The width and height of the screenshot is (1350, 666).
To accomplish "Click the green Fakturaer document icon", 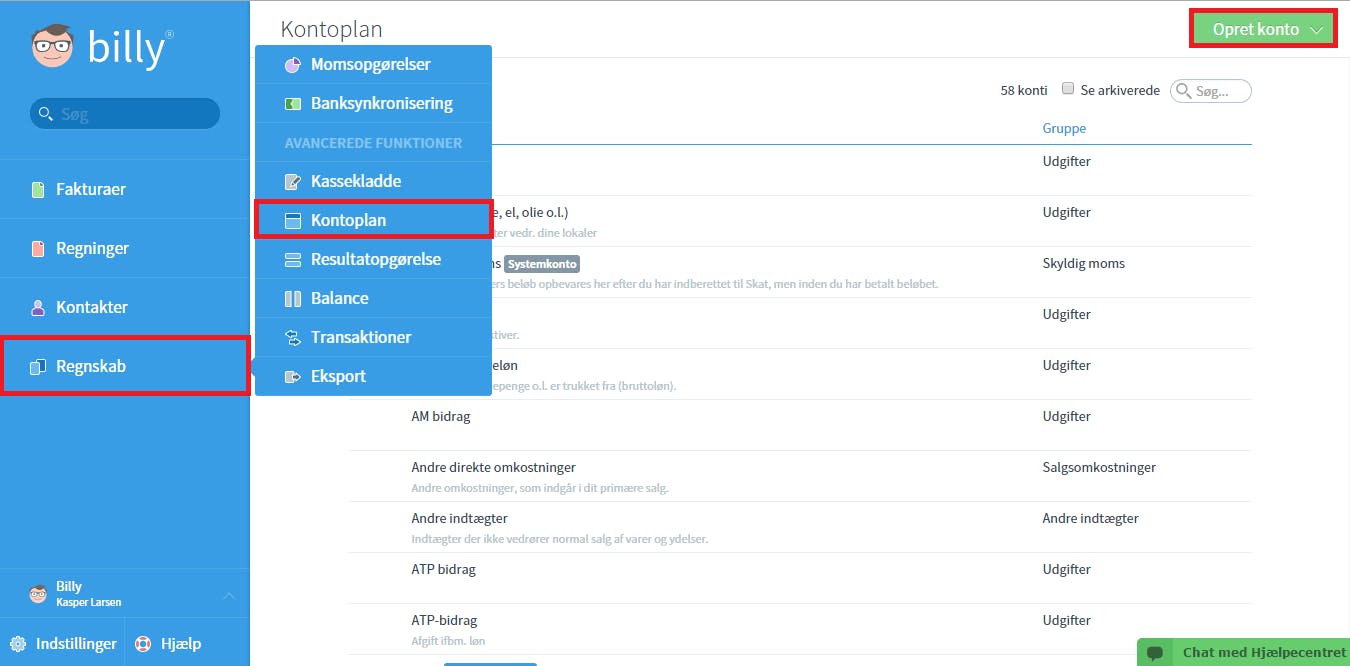I will (x=38, y=190).
